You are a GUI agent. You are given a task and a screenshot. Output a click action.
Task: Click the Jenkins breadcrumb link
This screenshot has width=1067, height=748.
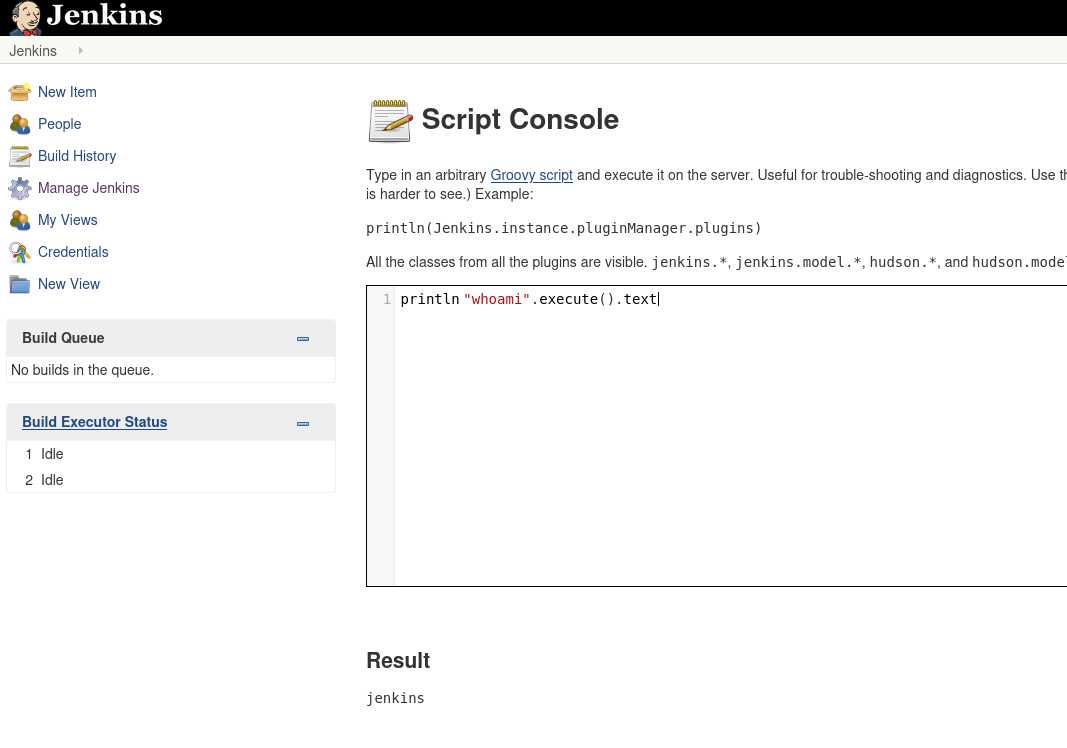[x=33, y=51]
